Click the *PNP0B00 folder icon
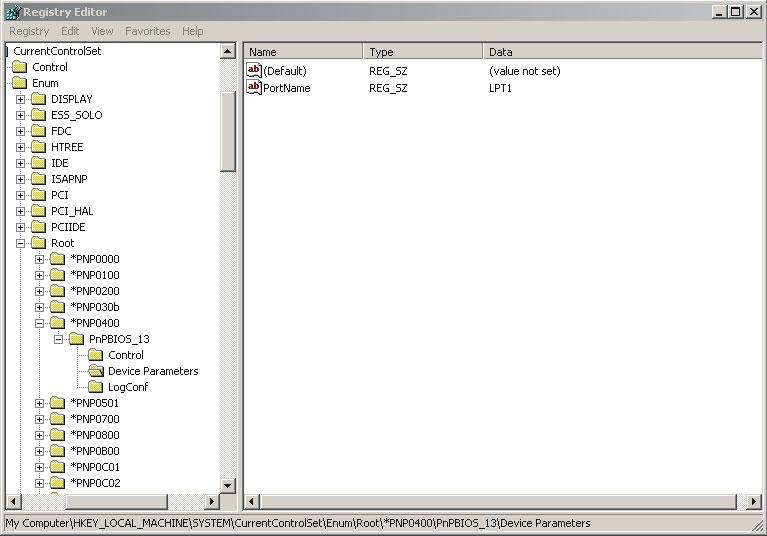Viewport: 767px width, 536px height. tap(58, 451)
